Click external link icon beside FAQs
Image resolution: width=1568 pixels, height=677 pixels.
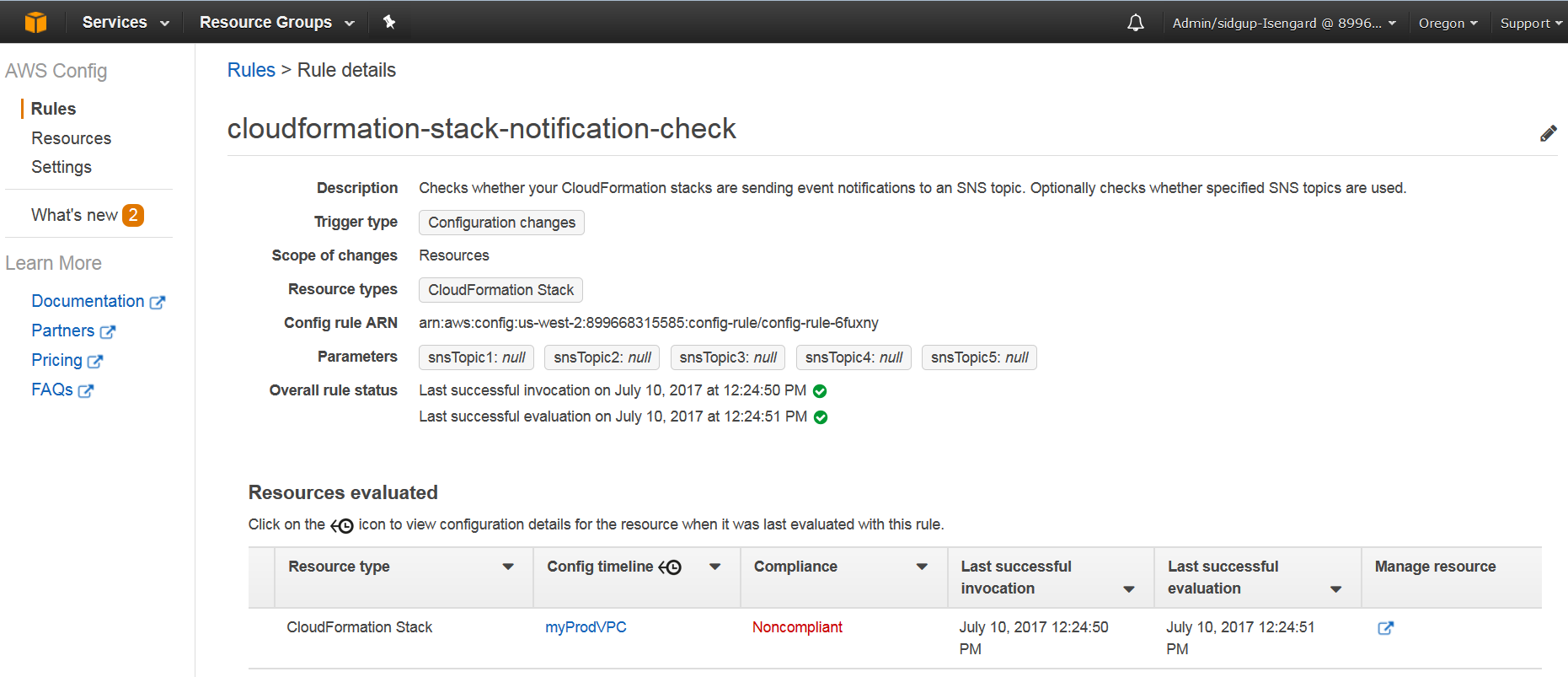tap(86, 390)
